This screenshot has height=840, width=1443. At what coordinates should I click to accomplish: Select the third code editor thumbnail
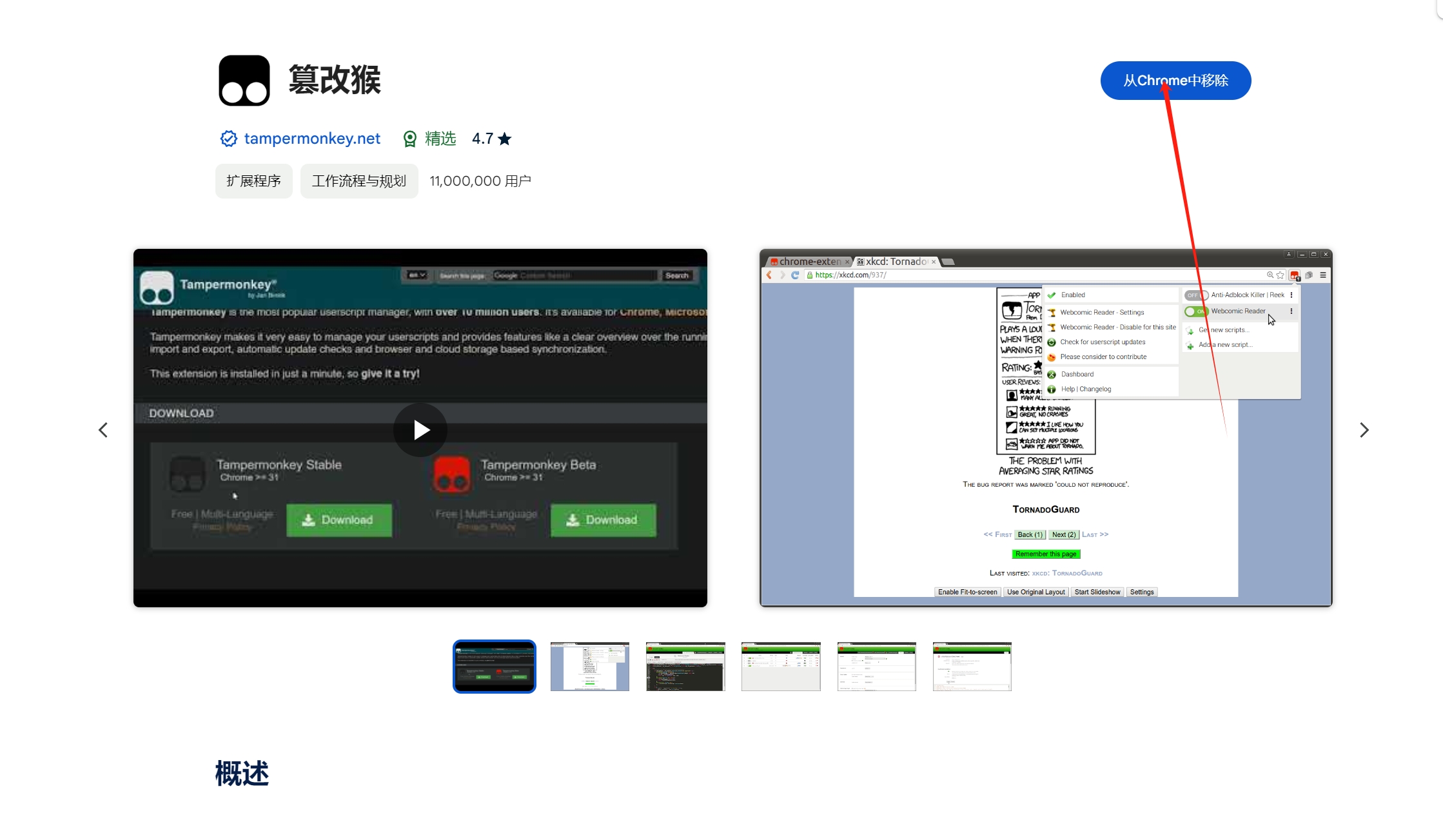click(685, 667)
